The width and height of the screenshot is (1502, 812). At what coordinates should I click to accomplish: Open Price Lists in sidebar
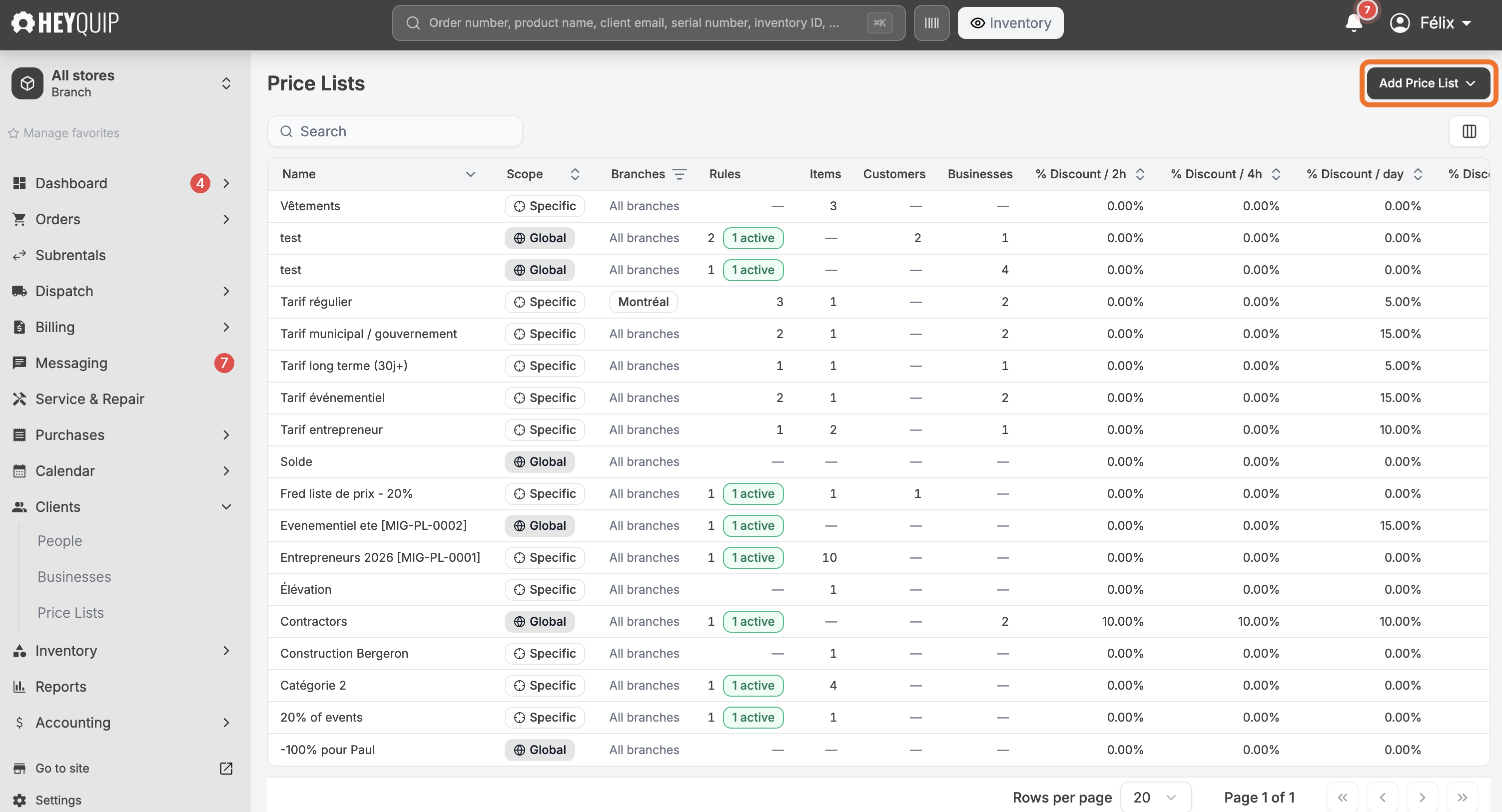pyautogui.click(x=70, y=612)
